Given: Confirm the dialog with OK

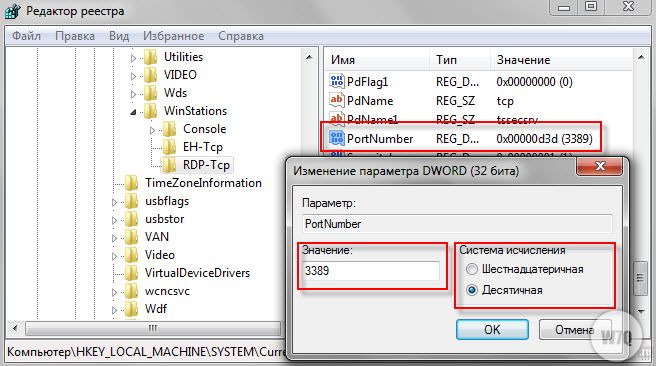Looking at the screenshot, I should click(492, 330).
